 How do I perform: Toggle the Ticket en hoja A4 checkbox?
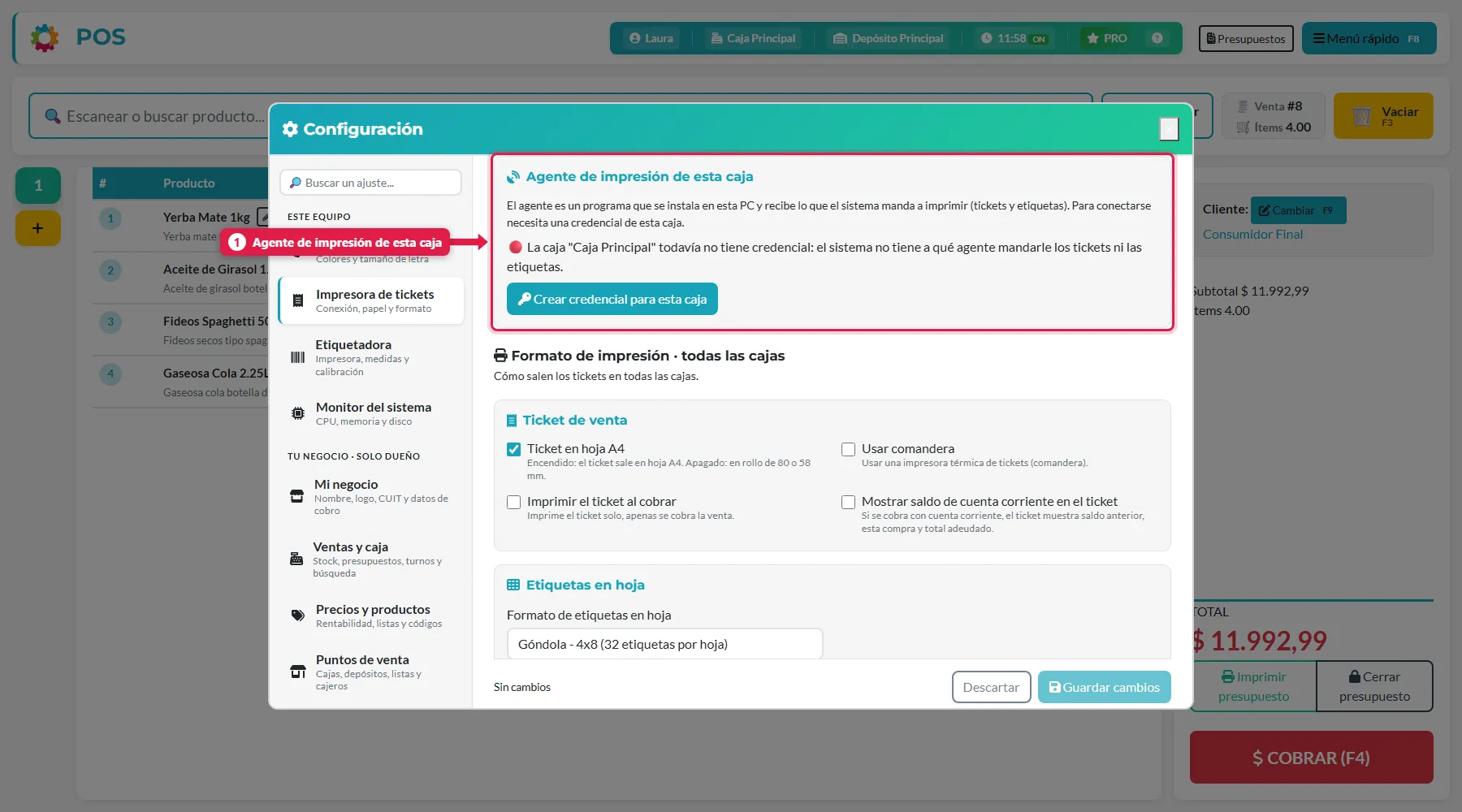pyautogui.click(x=513, y=449)
